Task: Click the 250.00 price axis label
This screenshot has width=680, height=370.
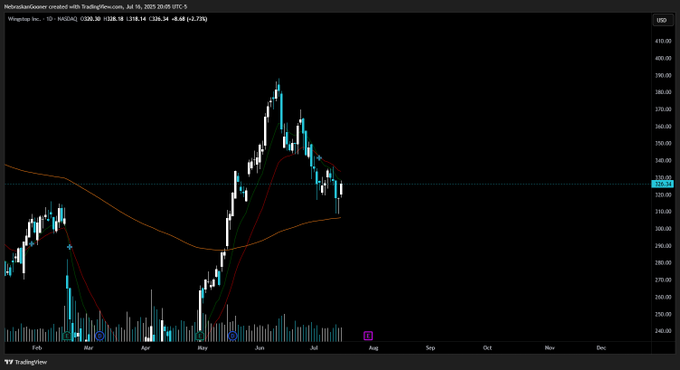Action: [x=663, y=314]
